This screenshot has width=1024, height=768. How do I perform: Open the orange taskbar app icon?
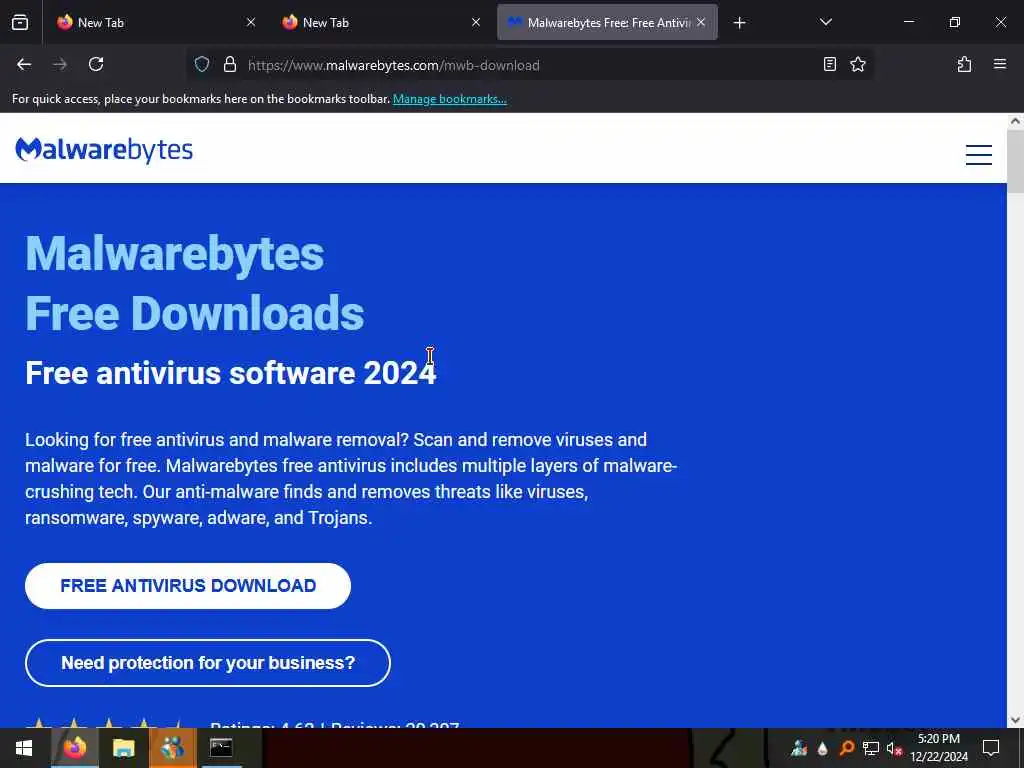(x=172, y=748)
